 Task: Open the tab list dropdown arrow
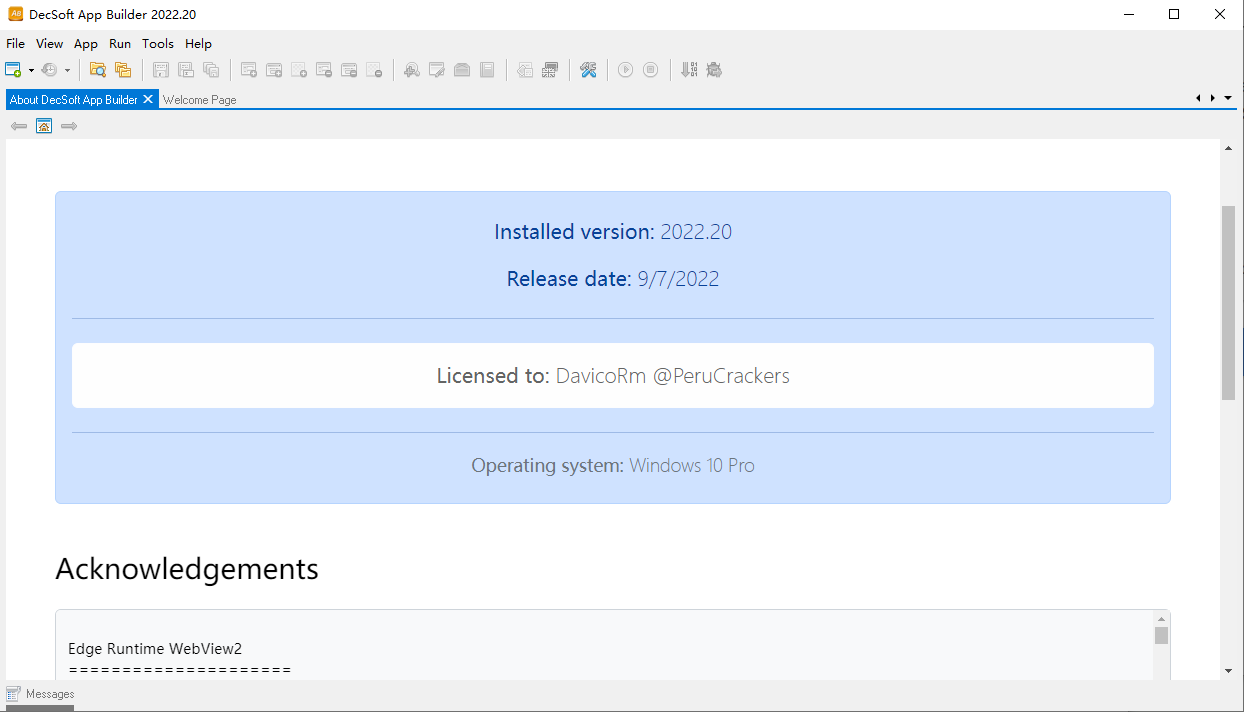pyautogui.click(x=1228, y=98)
